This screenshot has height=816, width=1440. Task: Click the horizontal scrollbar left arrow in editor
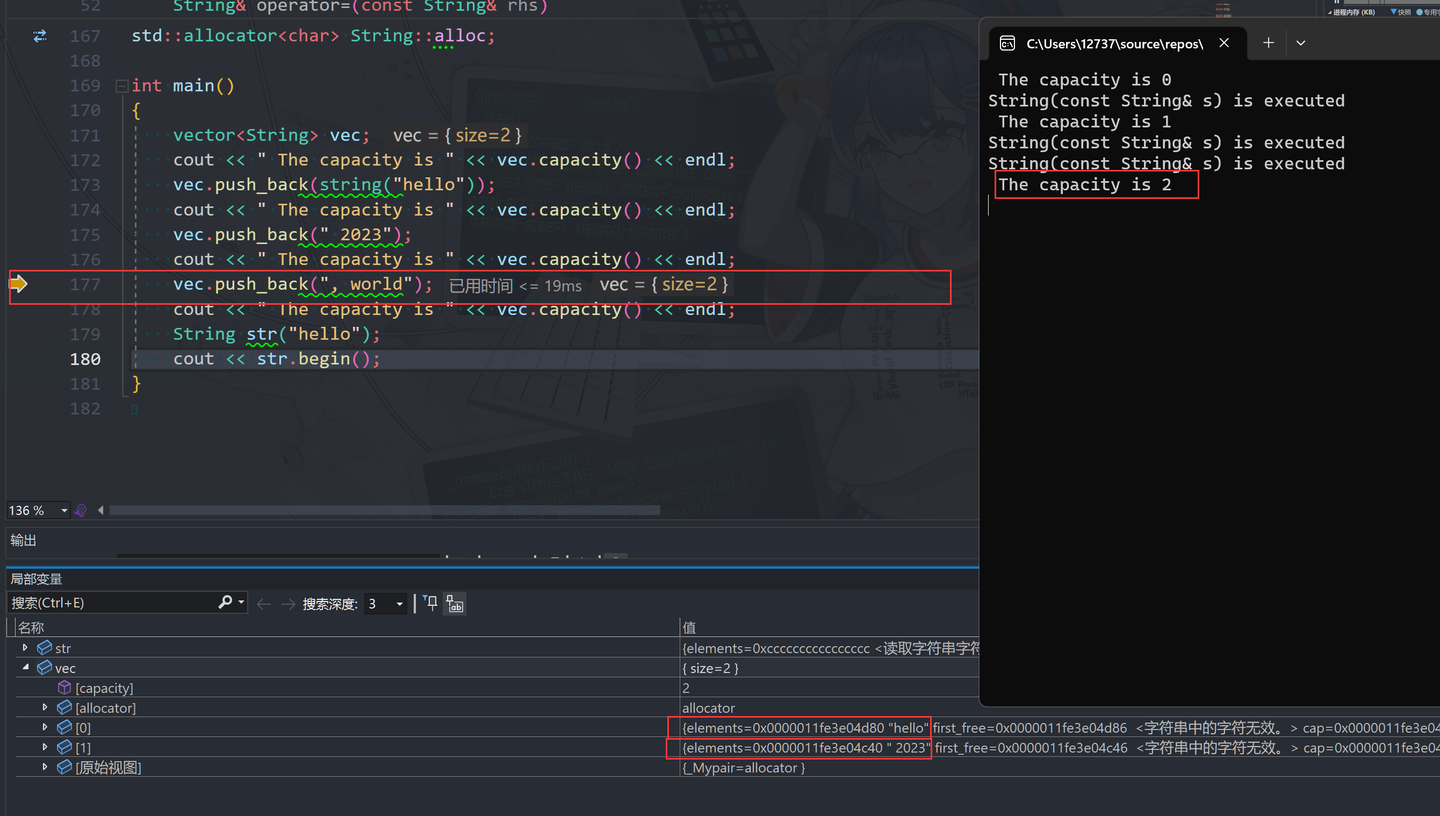point(100,510)
